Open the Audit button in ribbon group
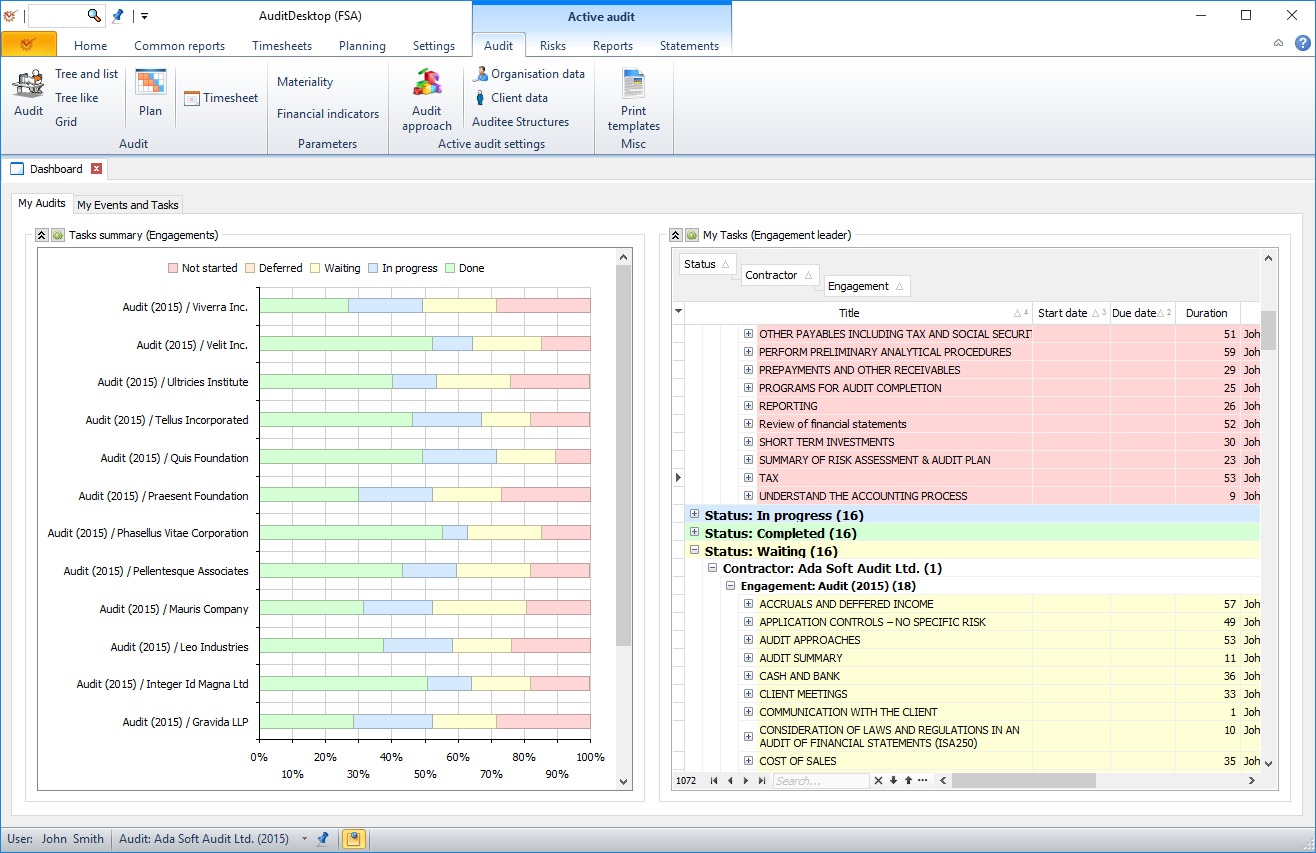The image size is (1316, 853). point(28,94)
